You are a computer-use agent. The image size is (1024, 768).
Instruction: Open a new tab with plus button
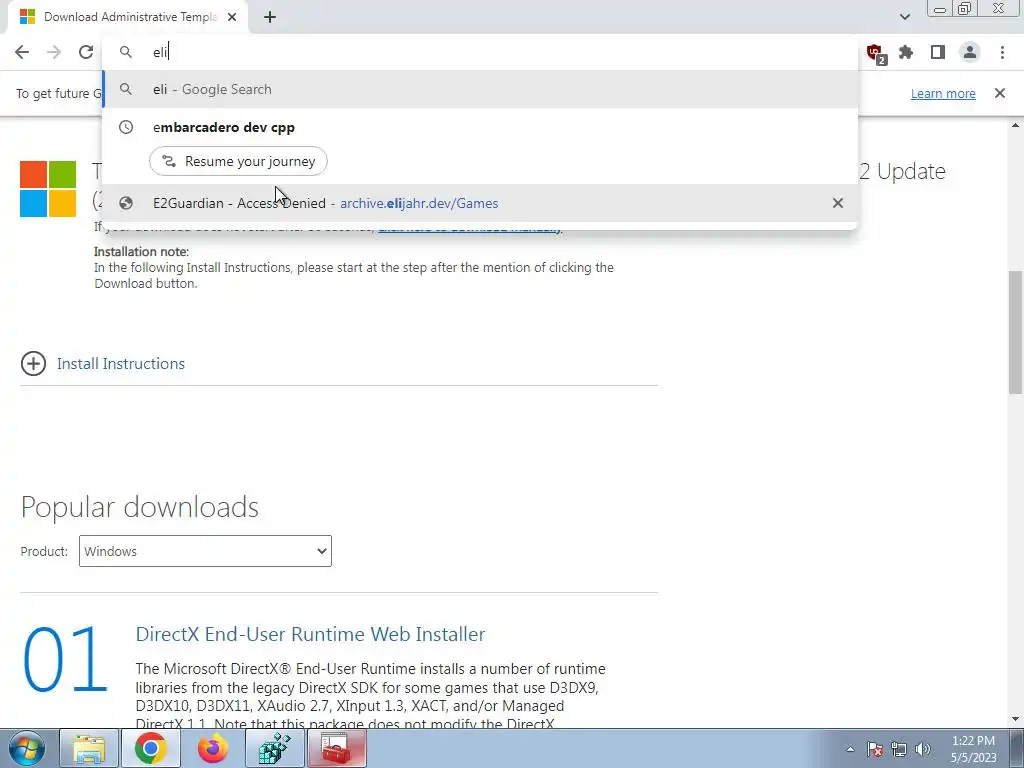pyautogui.click(x=270, y=17)
